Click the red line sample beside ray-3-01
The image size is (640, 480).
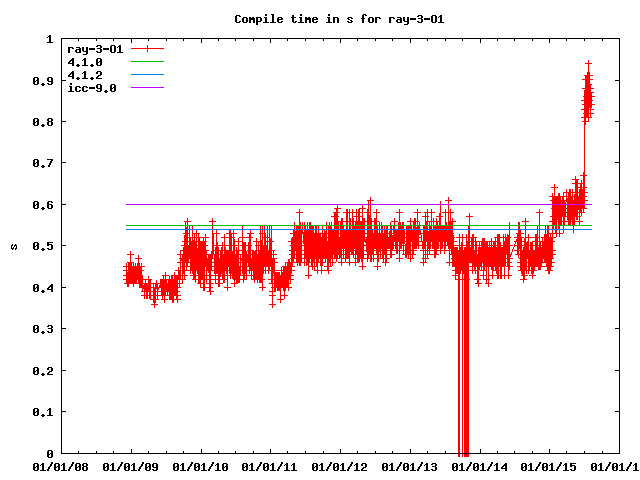pyautogui.click(x=146, y=48)
